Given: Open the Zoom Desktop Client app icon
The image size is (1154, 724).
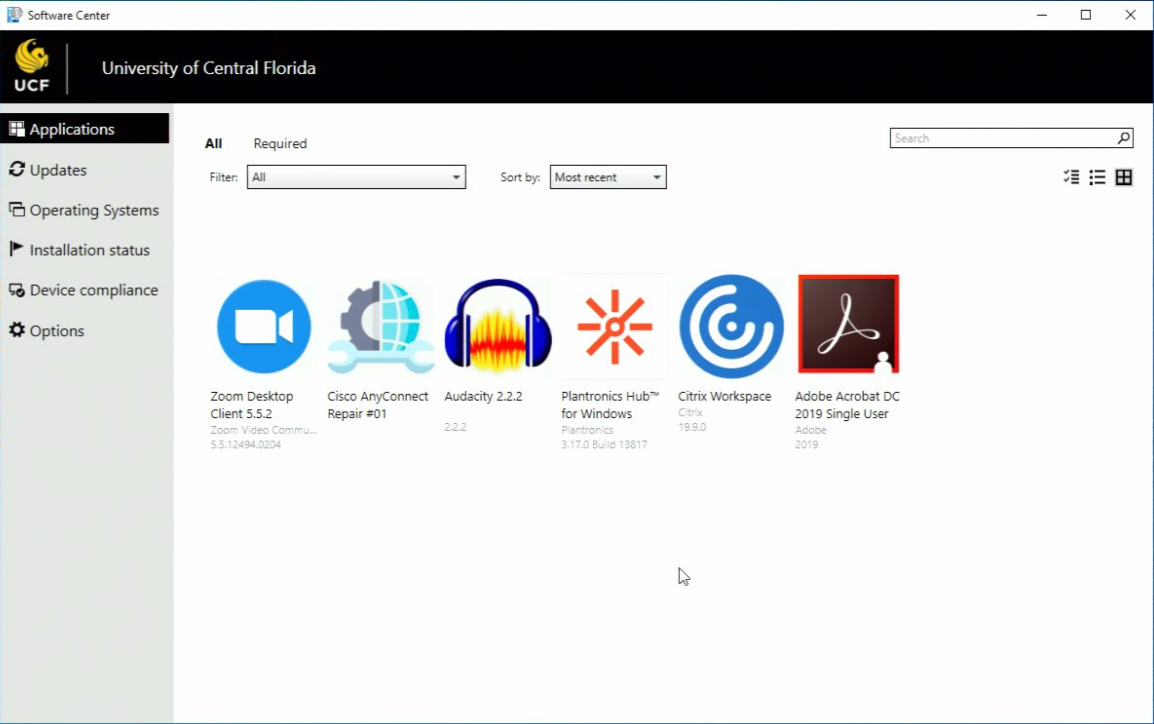Looking at the screenshot, I should (x=263, y=327).
